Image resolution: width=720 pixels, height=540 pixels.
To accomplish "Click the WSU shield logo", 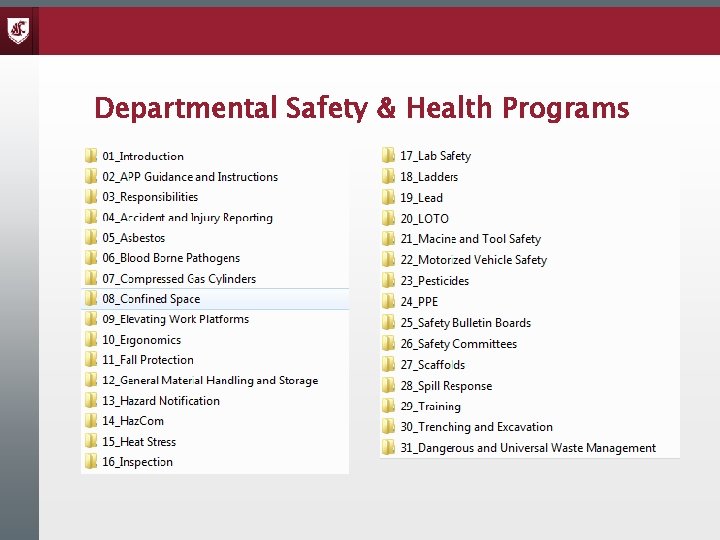I will pos(18,30).
